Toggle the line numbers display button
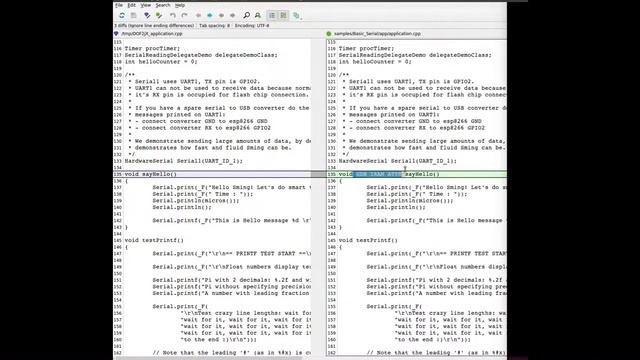640x360 pixels. (272, 16)
